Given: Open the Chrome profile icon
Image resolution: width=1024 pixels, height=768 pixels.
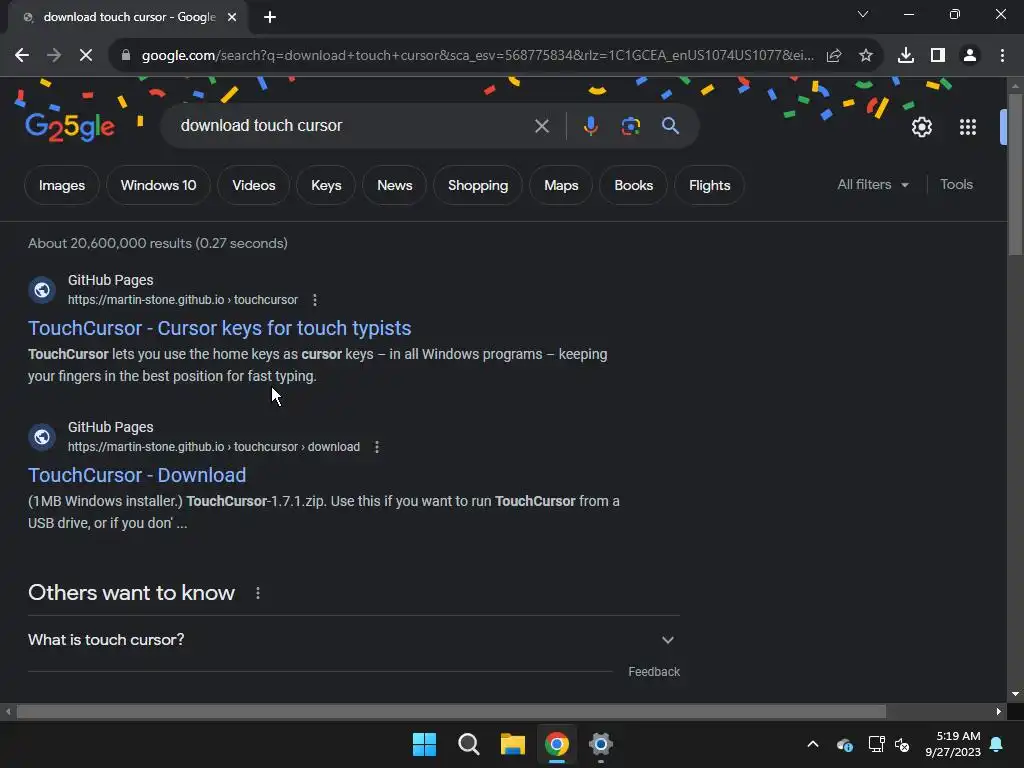Looking at the screenshot, I should (x=970, y=56).
